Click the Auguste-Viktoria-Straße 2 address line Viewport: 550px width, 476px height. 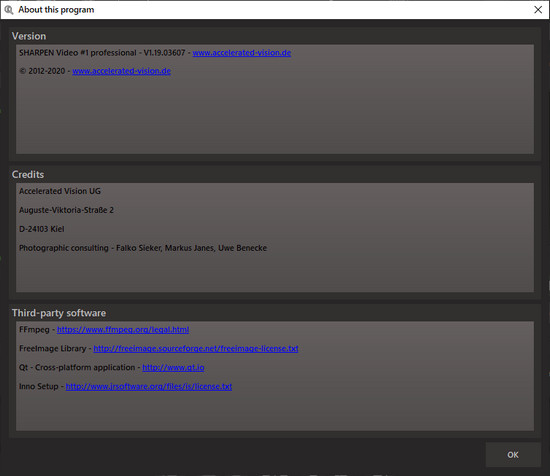[66, 210]
